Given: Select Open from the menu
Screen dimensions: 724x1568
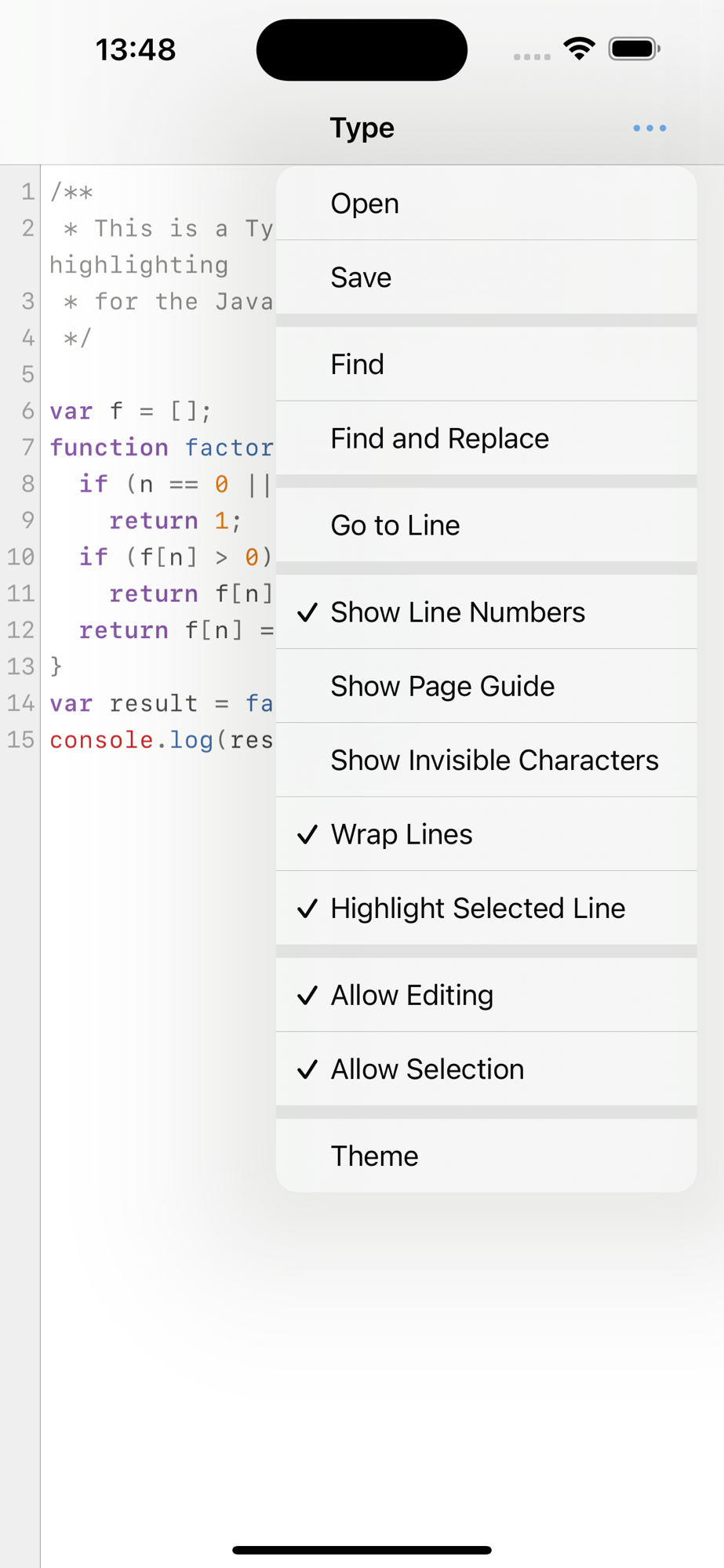Looking at the screenshot, I should coord(486,204).
